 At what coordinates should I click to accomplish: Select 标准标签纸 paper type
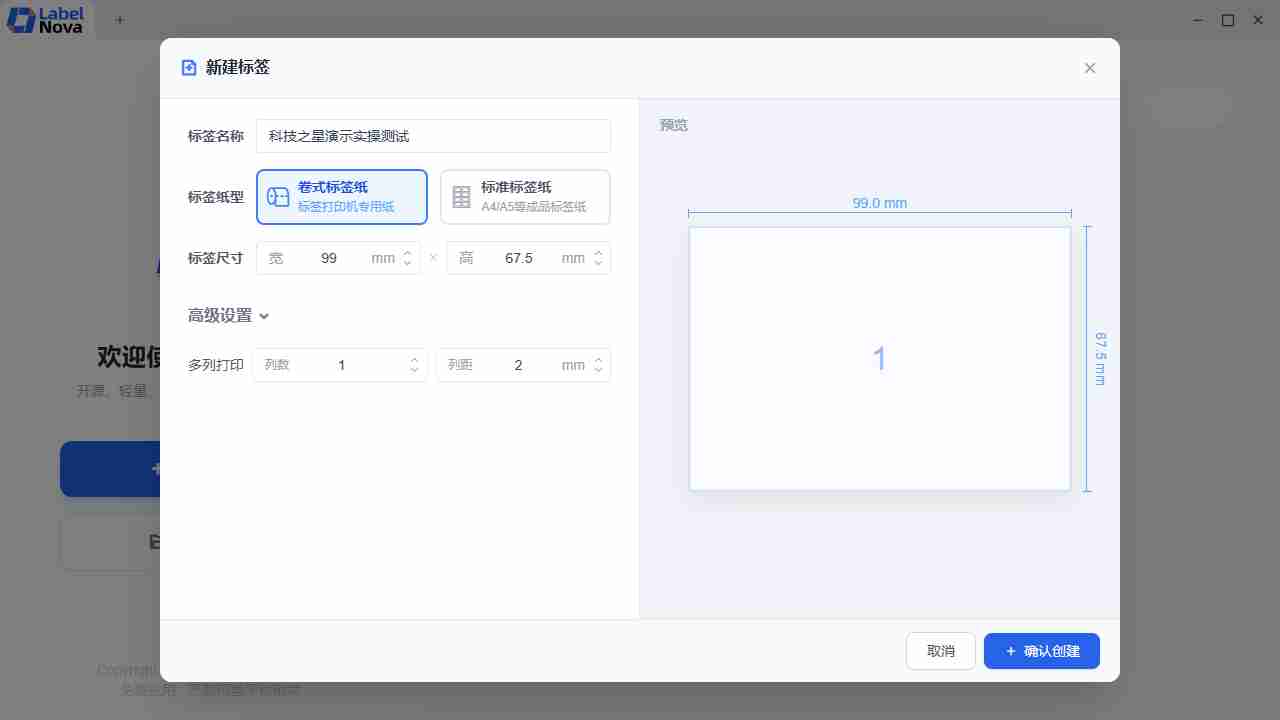coord(525,197)
